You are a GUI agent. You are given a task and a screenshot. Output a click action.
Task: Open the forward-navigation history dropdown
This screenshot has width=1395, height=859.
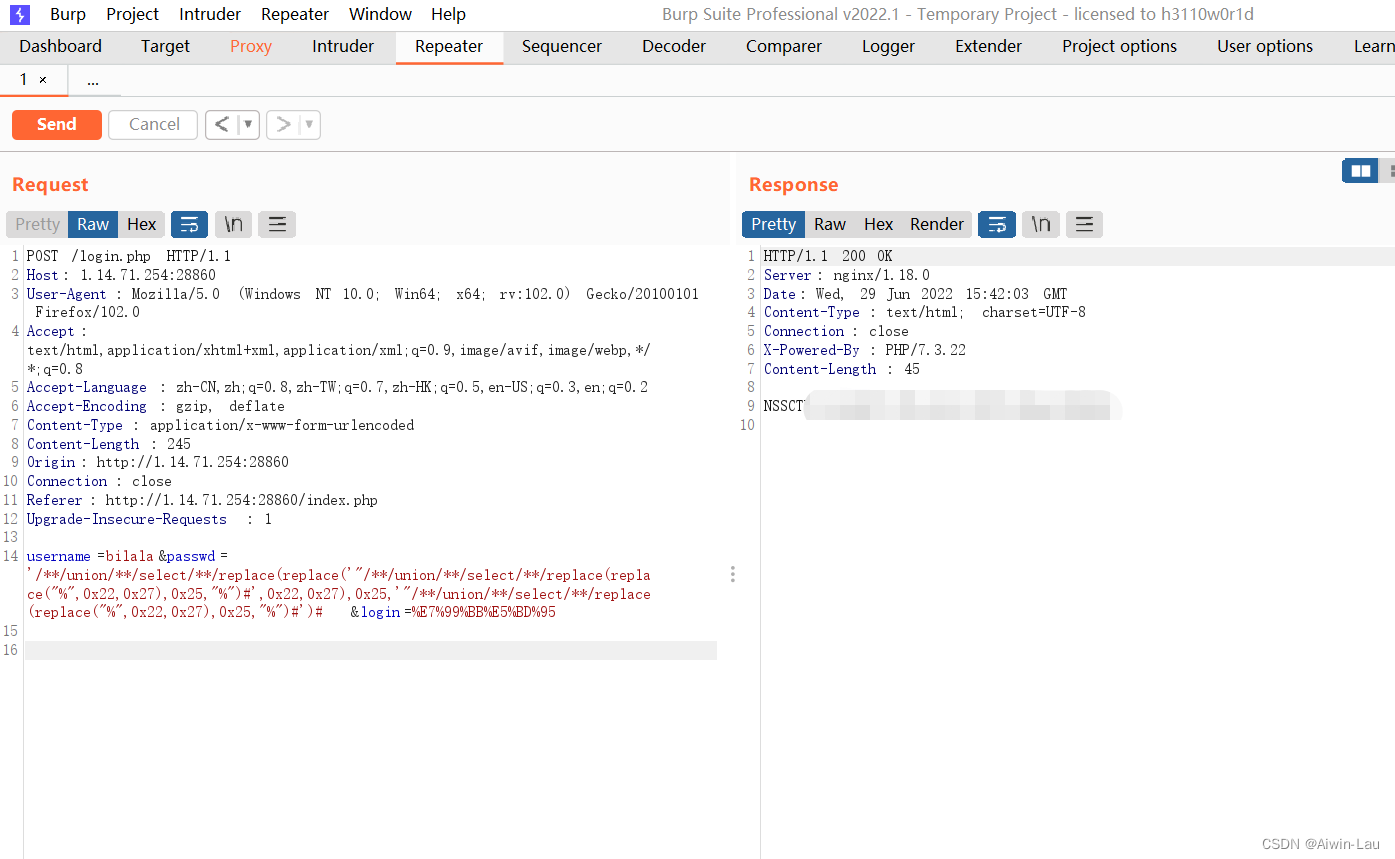(x=307, y=124)
